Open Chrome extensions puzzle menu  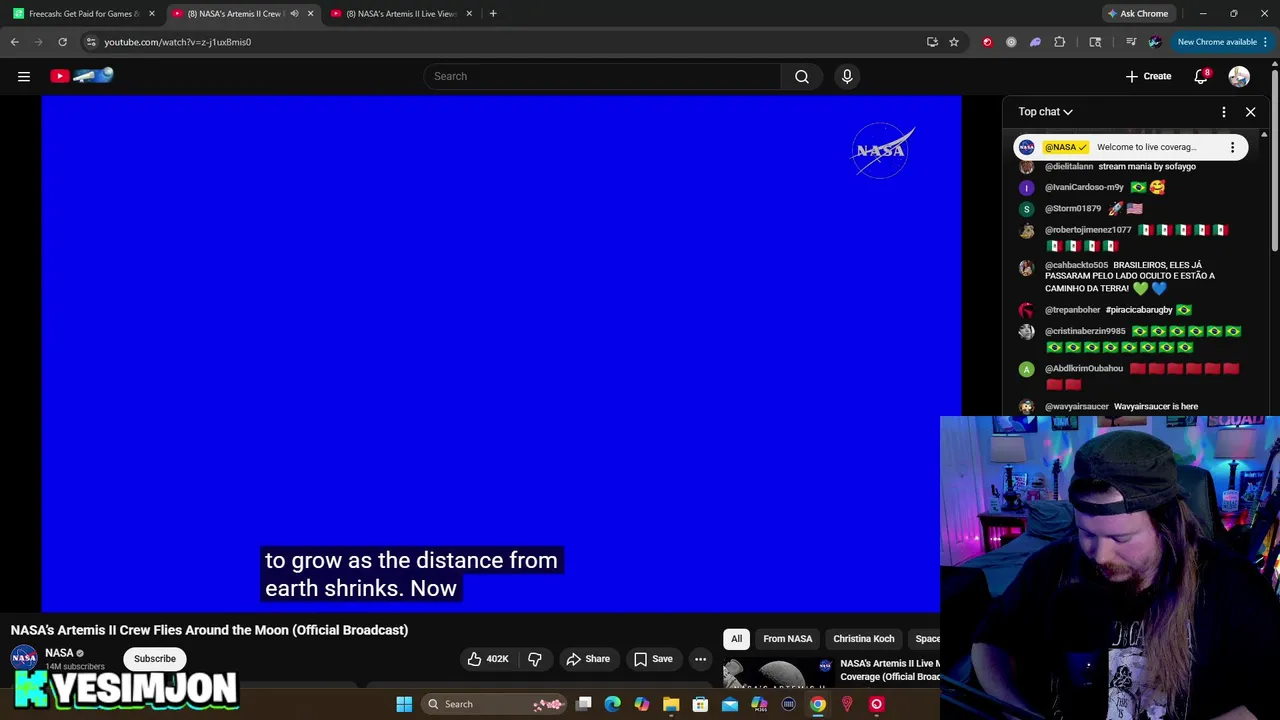(x=1060, y=42)
